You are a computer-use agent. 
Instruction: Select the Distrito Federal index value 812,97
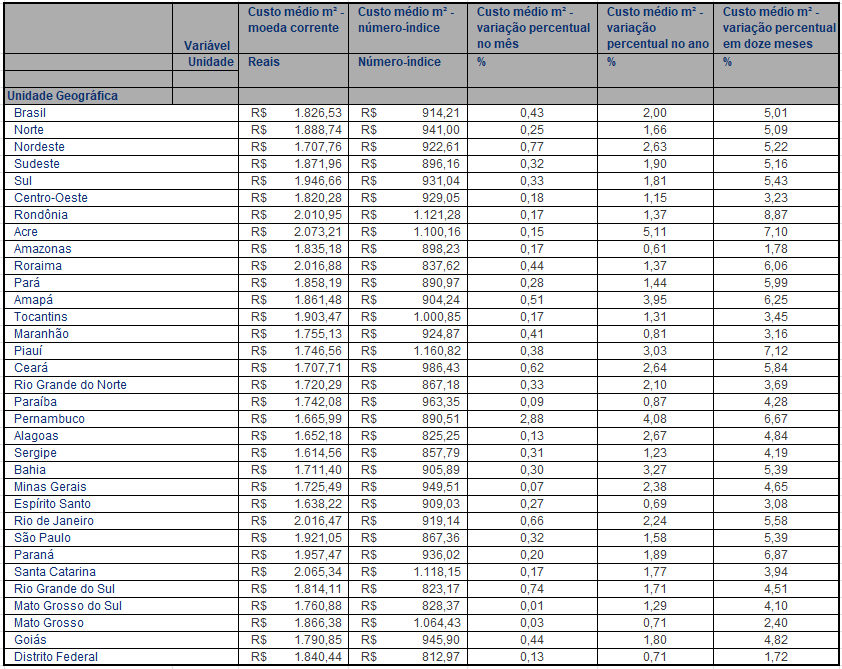[440, 657]
